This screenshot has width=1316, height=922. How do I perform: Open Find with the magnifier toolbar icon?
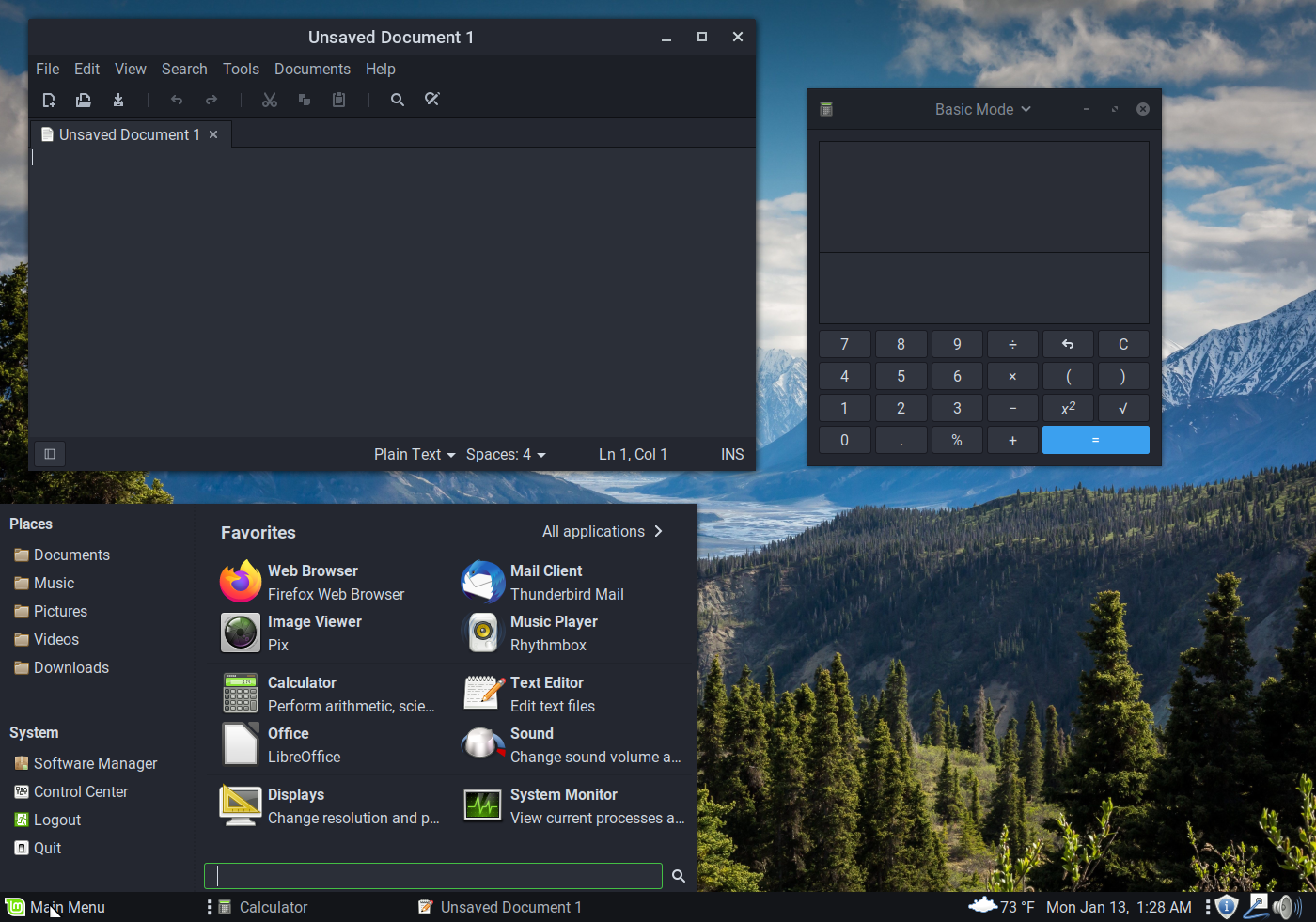(x=398, y=100)
